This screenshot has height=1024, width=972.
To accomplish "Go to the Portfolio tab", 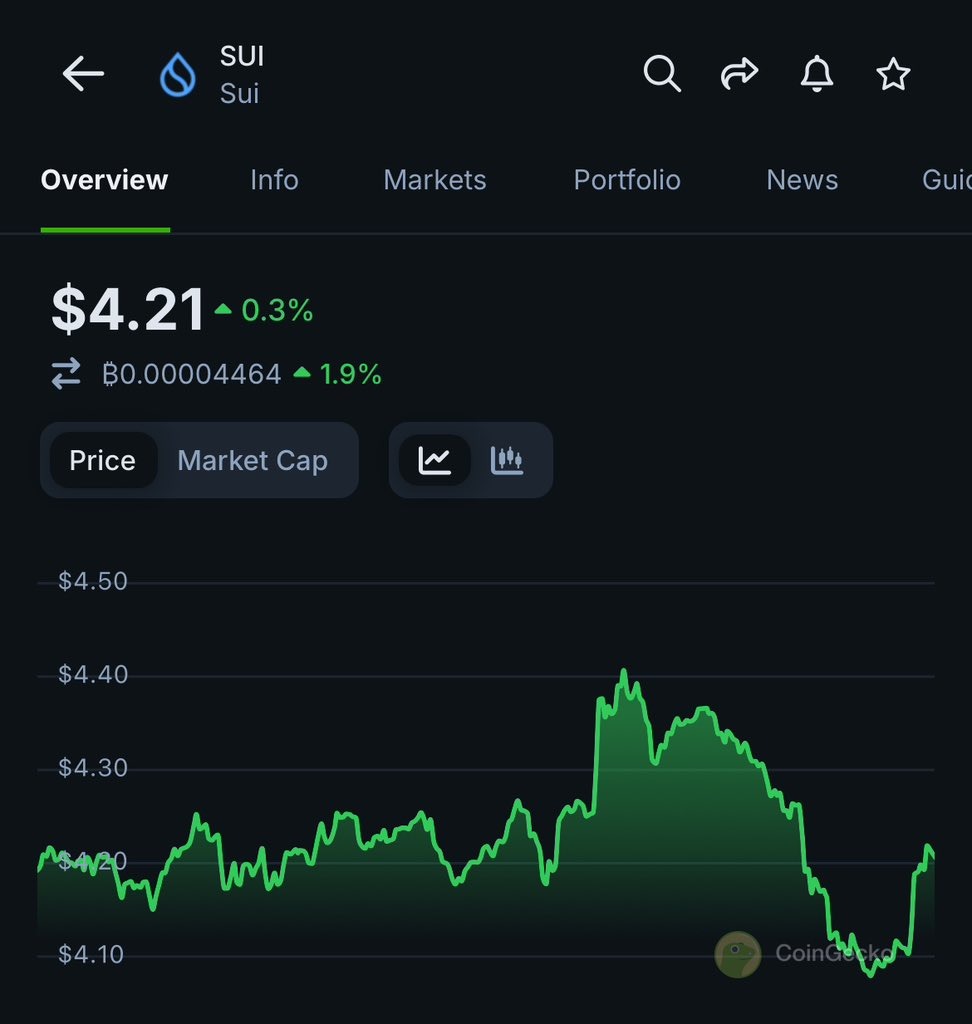I will (x=627, y=180).
